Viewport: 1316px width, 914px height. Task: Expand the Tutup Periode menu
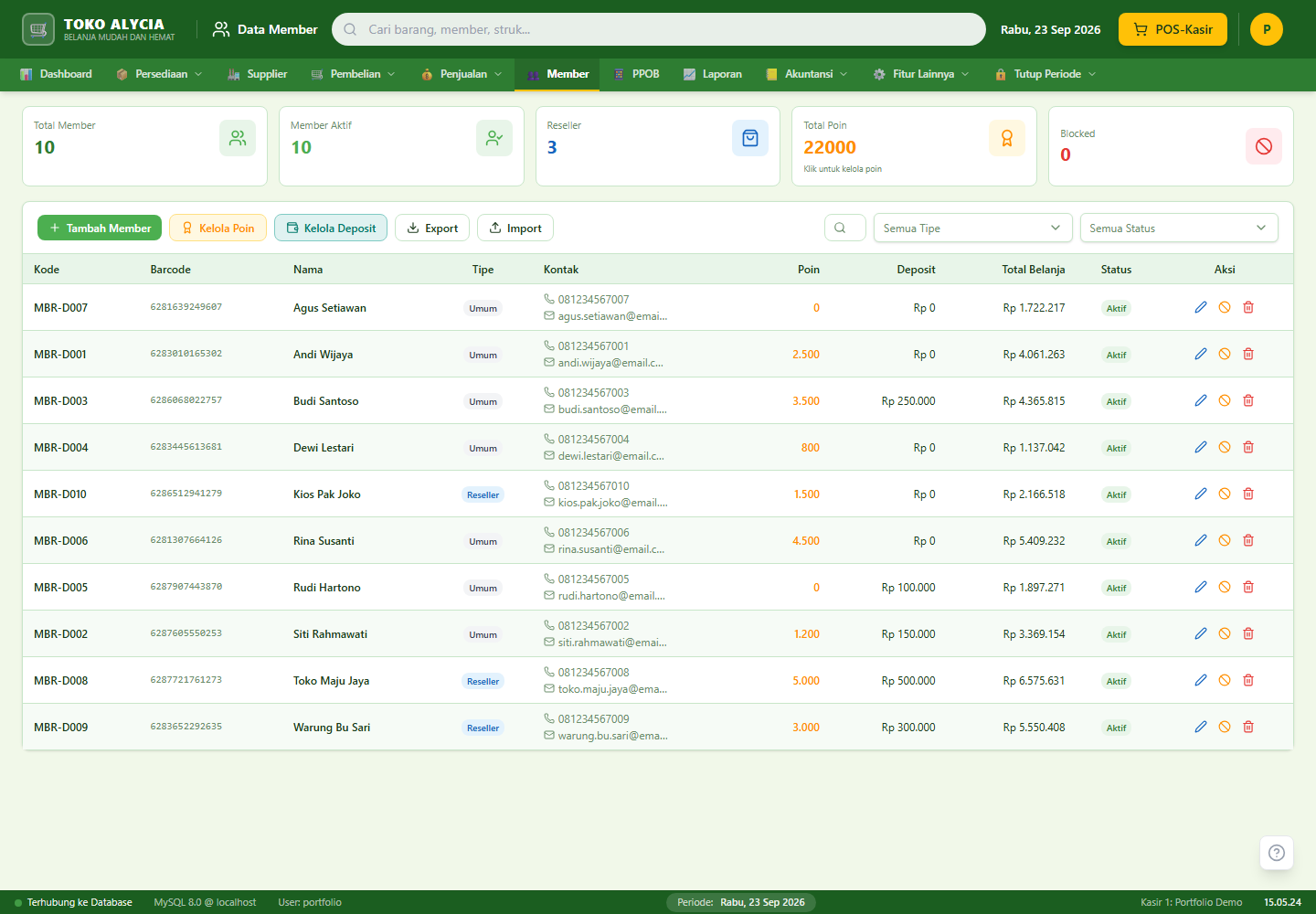coord(1045,74)
